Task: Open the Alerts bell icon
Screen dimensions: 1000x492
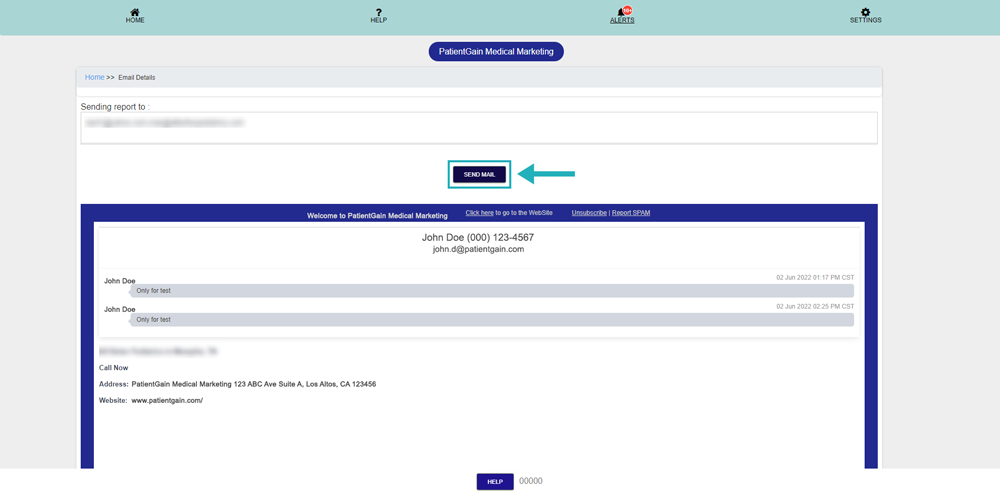Action: coord(621,12)
